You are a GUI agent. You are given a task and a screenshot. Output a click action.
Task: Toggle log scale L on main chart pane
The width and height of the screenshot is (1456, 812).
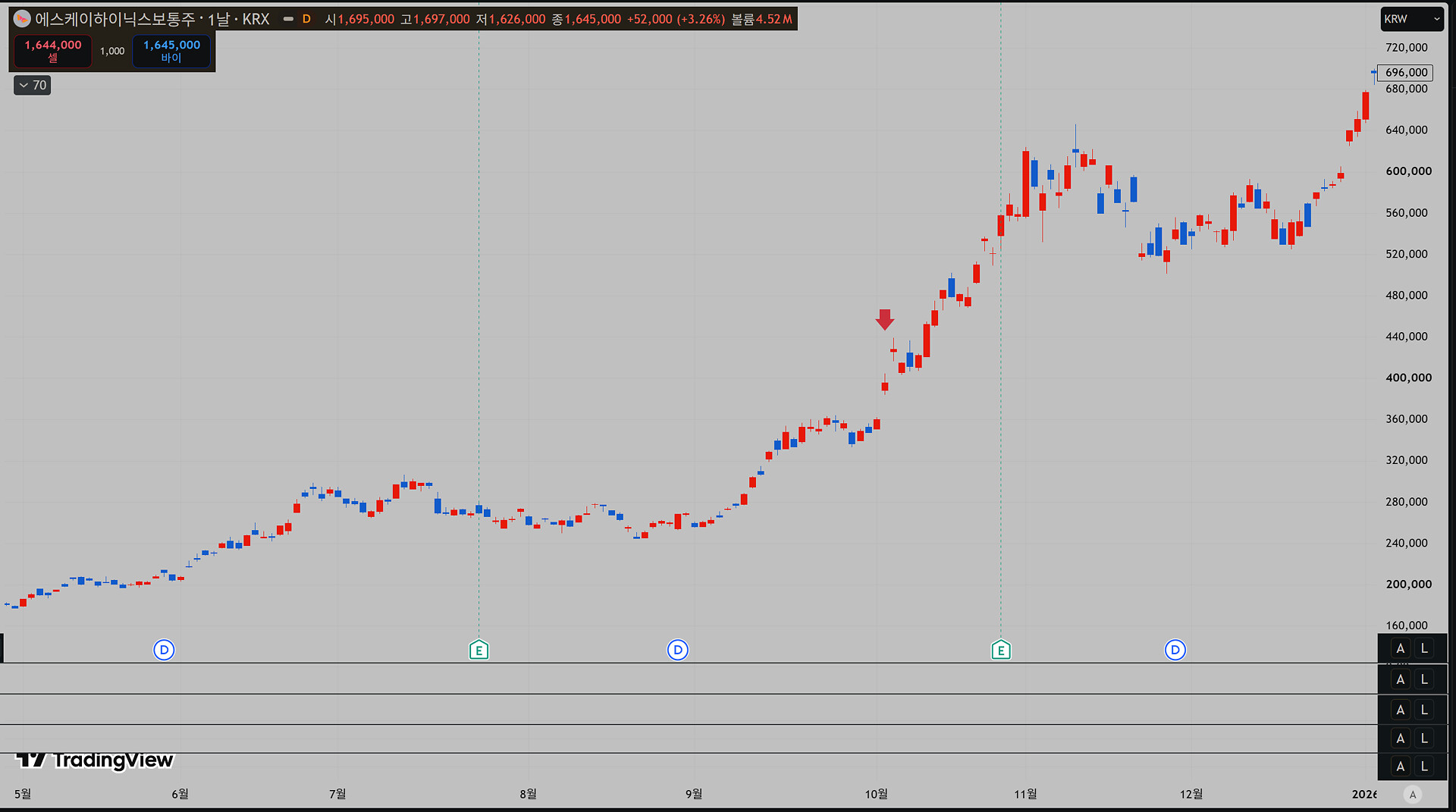1424,648
